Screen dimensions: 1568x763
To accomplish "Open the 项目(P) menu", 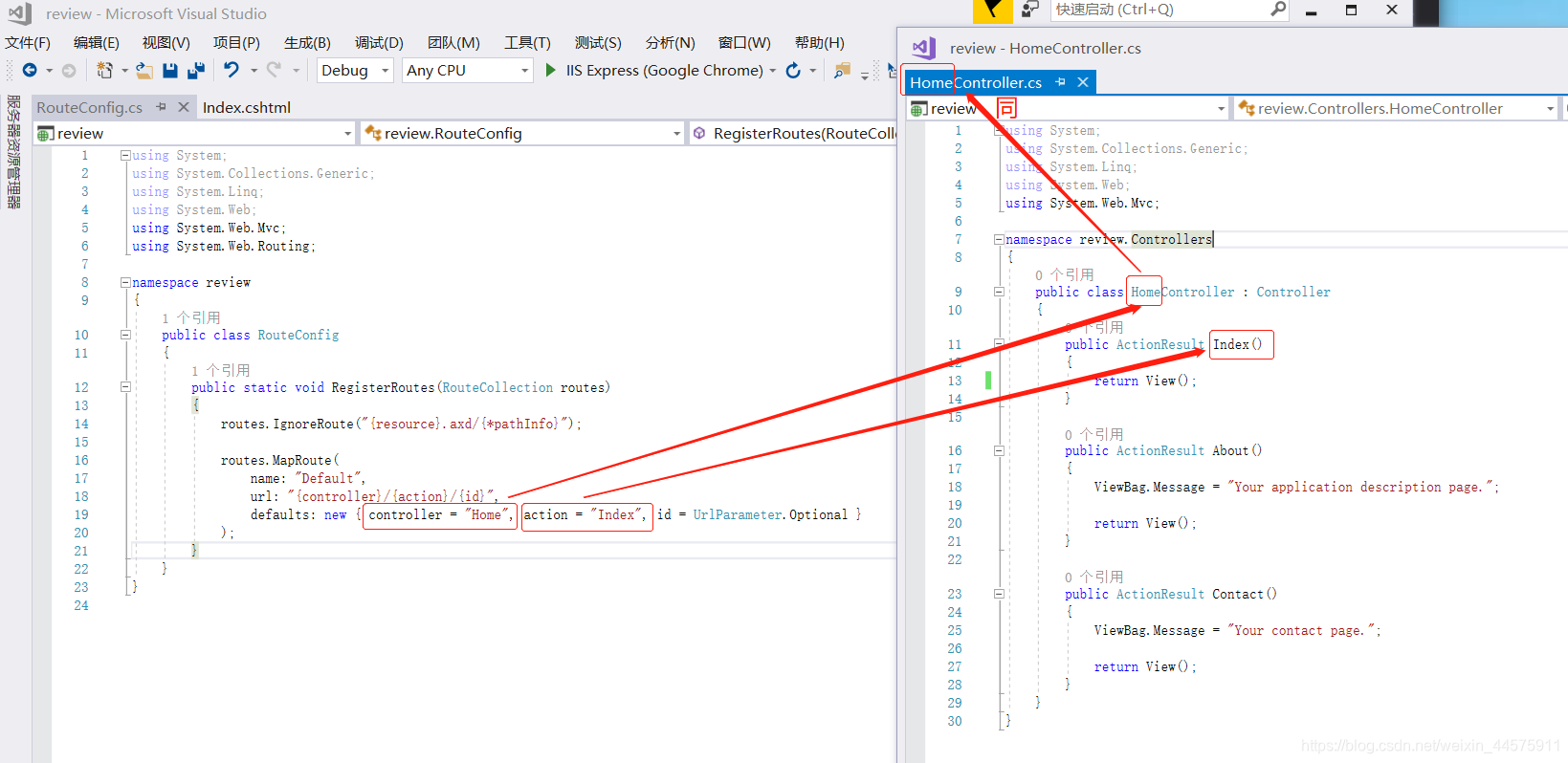I will tap(236, 43).
